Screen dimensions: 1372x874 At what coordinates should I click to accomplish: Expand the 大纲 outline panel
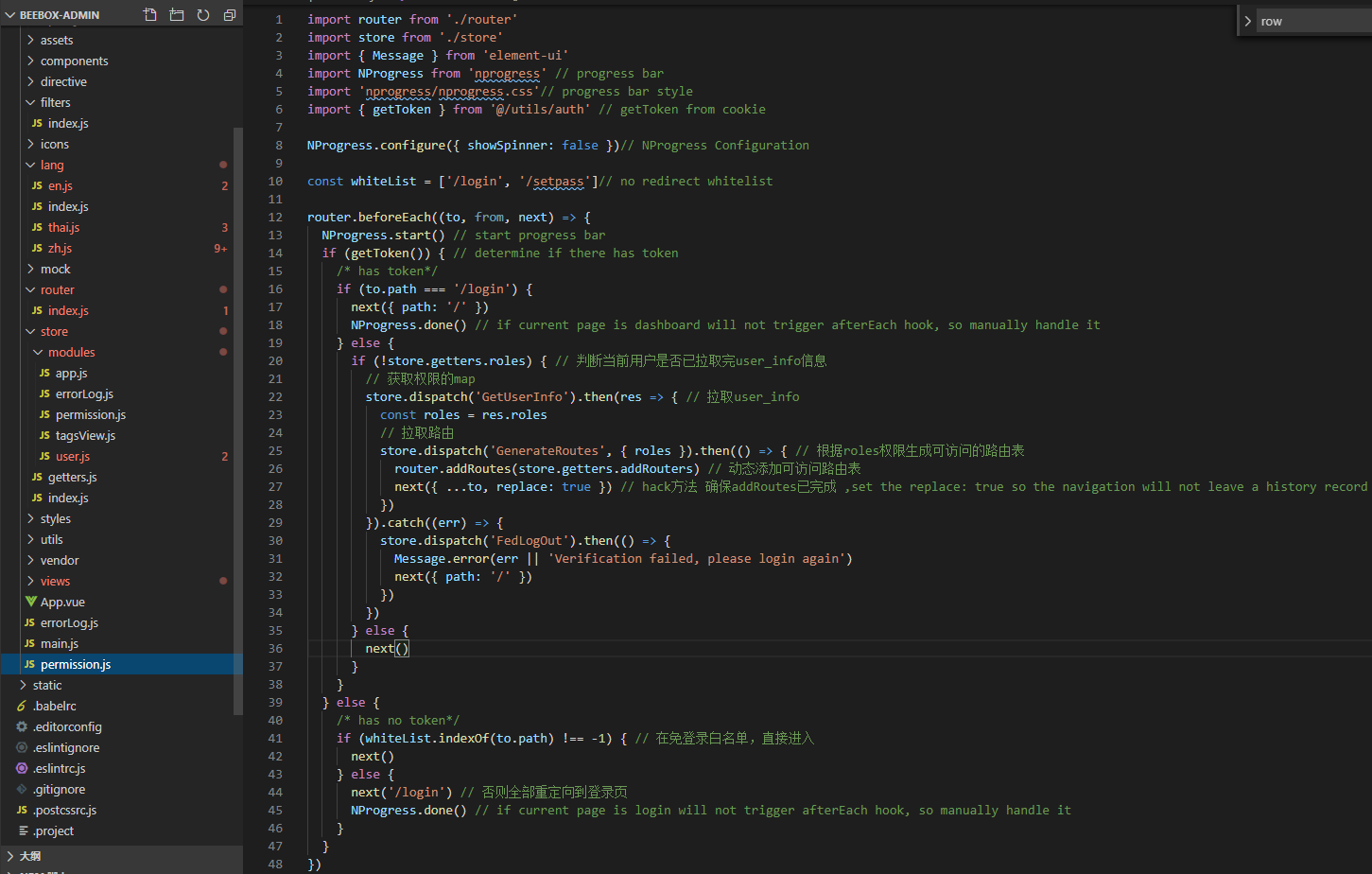coord(10,855)
